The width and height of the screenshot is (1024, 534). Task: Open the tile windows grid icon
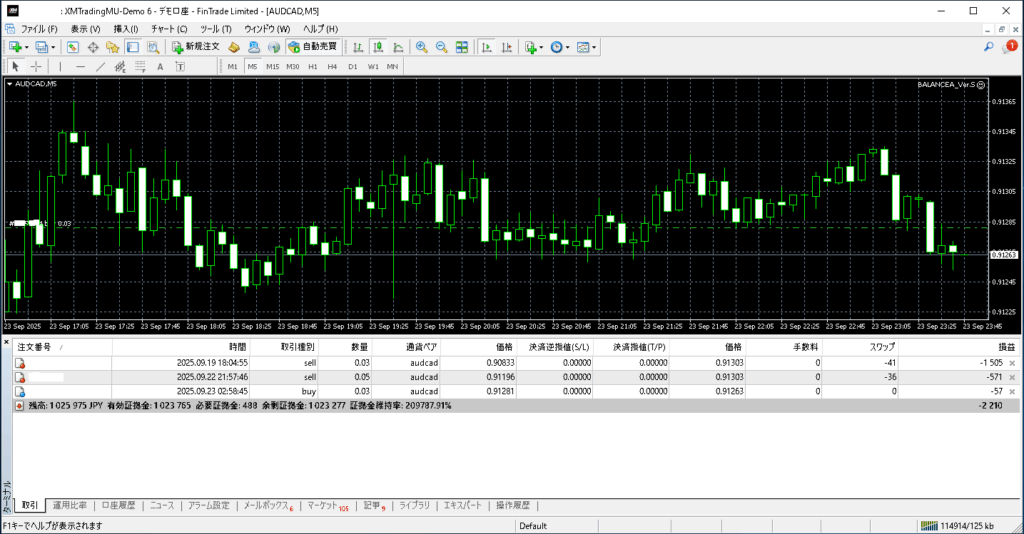(x=461, y=47)
